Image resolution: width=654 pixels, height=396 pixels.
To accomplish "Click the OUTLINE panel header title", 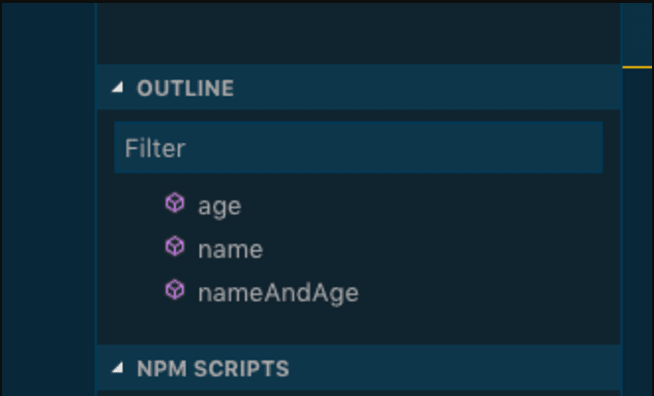I will [x=185, y=88].
